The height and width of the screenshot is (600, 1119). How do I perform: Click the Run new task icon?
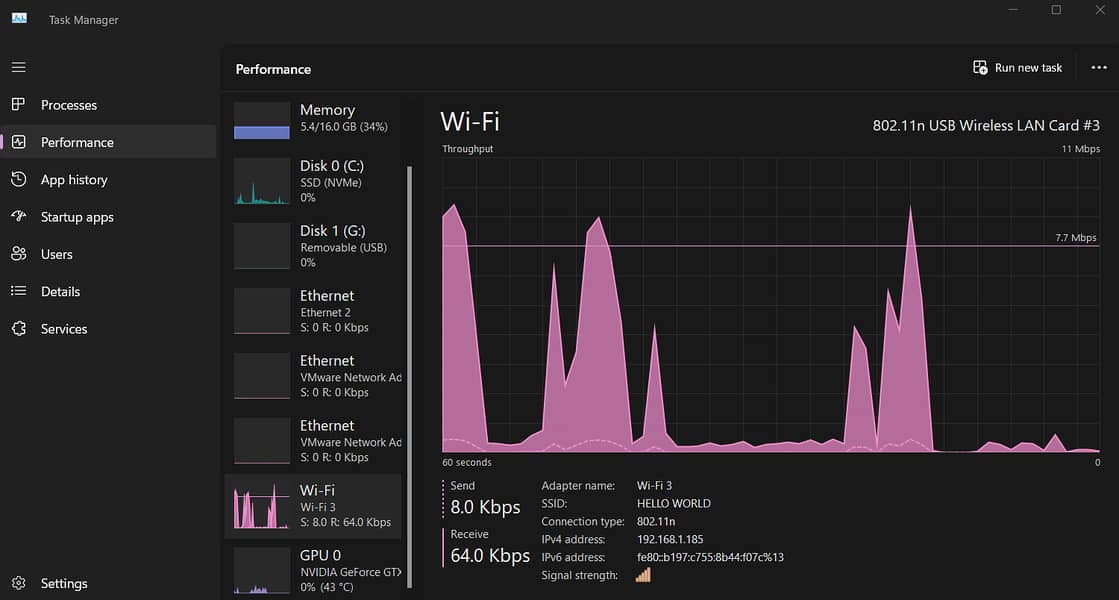[x=981, y=67]
